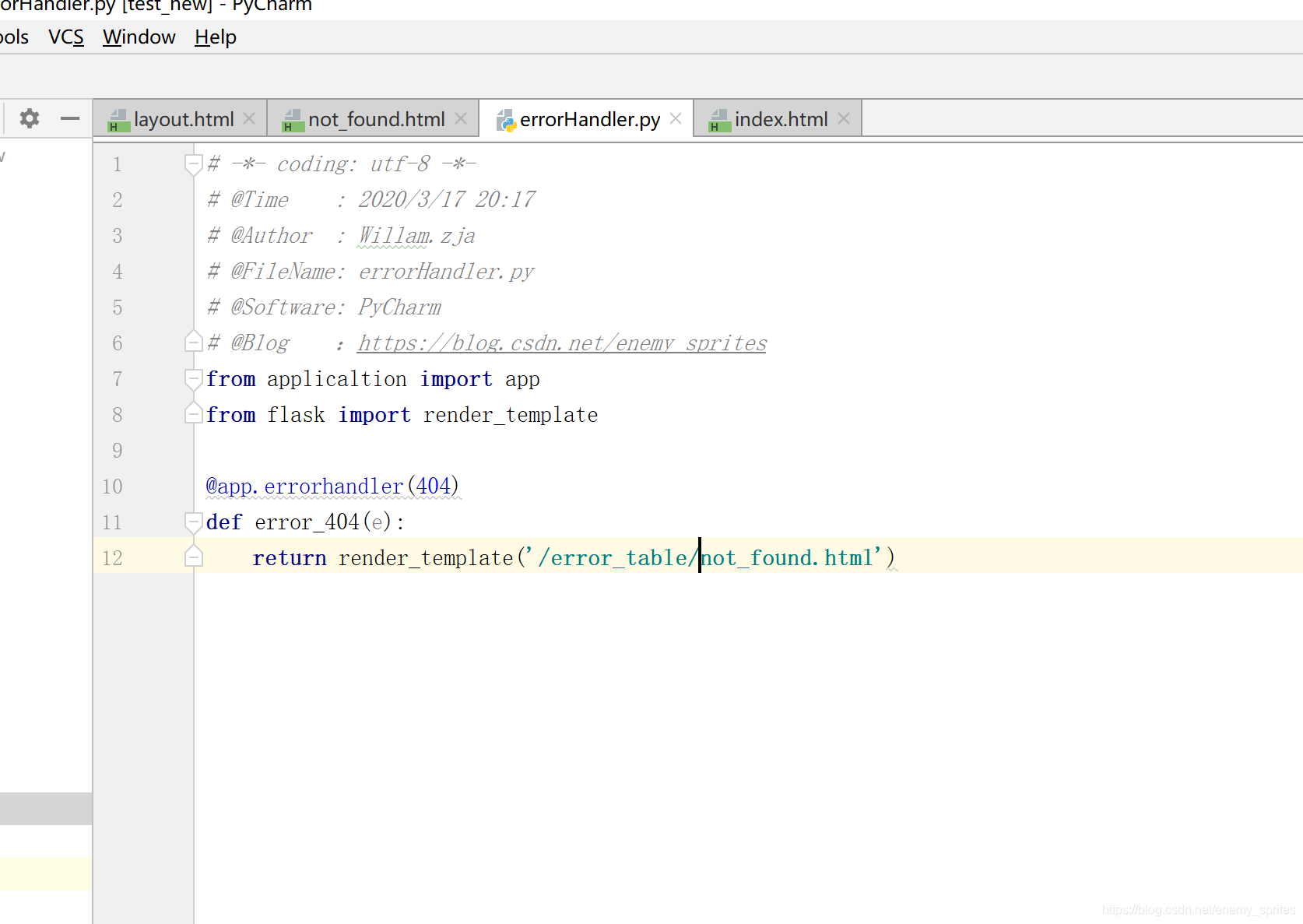This screenshot has height=924, width=1303.
Task: Click the 'flask' module name on line 8
Action: (296, 415)
